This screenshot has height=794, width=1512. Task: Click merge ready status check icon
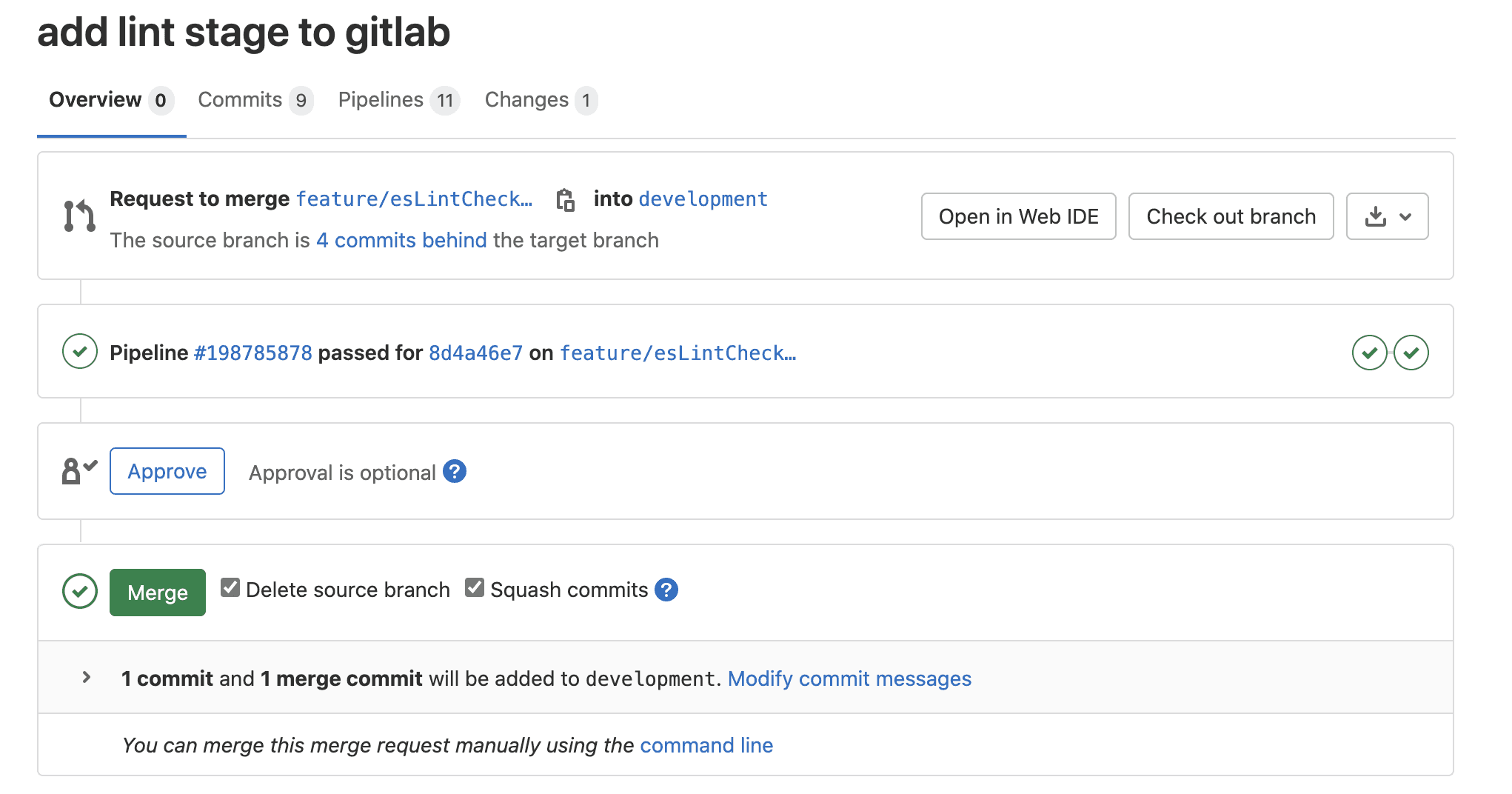pyautogui.click(x=80, y=592)
